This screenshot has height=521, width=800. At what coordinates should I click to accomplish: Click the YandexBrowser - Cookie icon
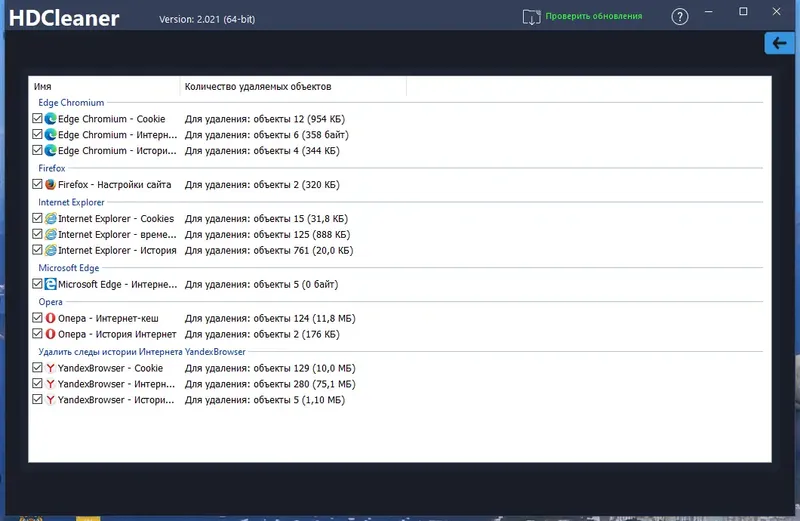50,368
